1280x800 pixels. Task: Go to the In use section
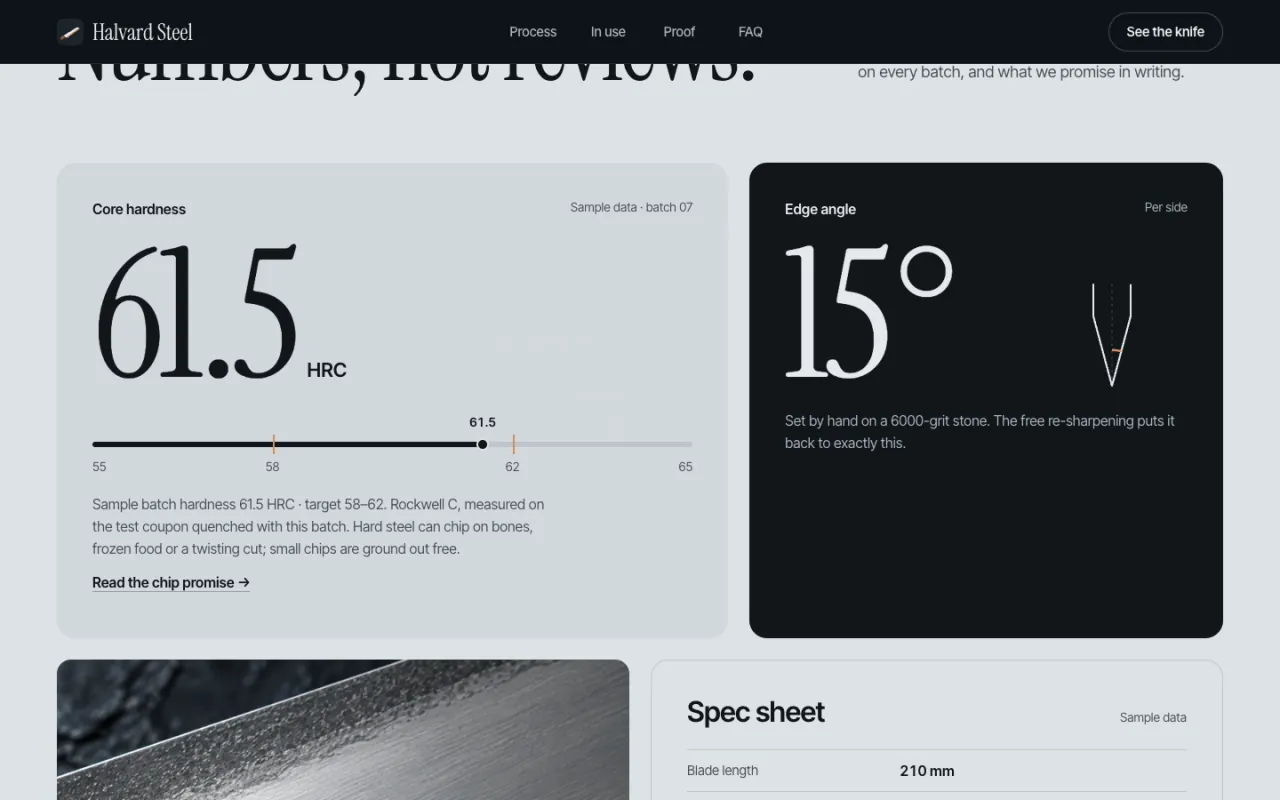point(608,32)
